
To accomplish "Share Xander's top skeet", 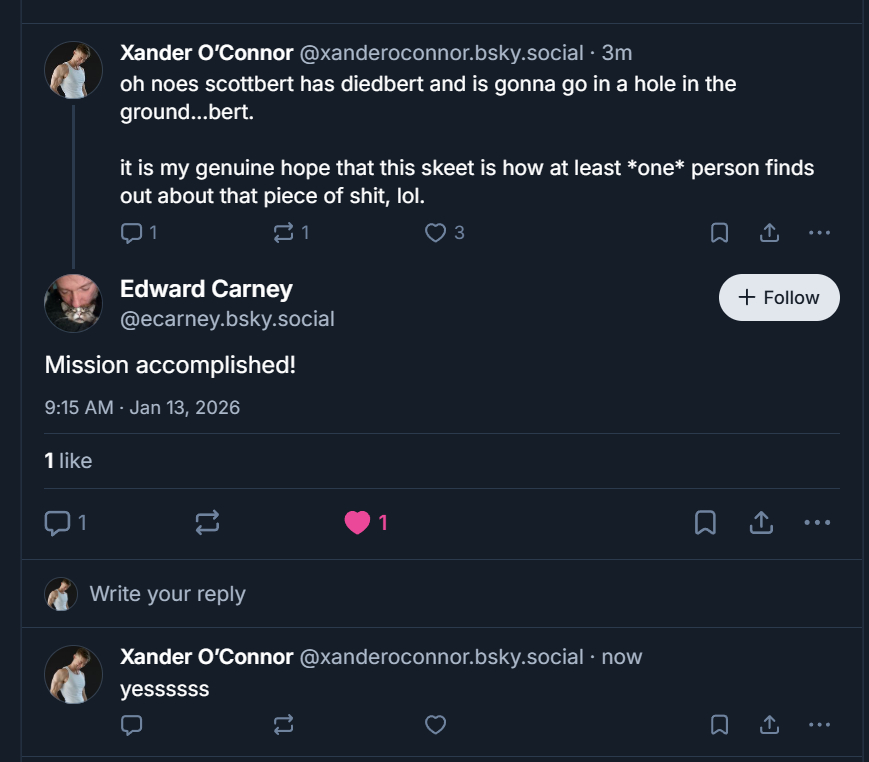I will [x=769, y=233].
